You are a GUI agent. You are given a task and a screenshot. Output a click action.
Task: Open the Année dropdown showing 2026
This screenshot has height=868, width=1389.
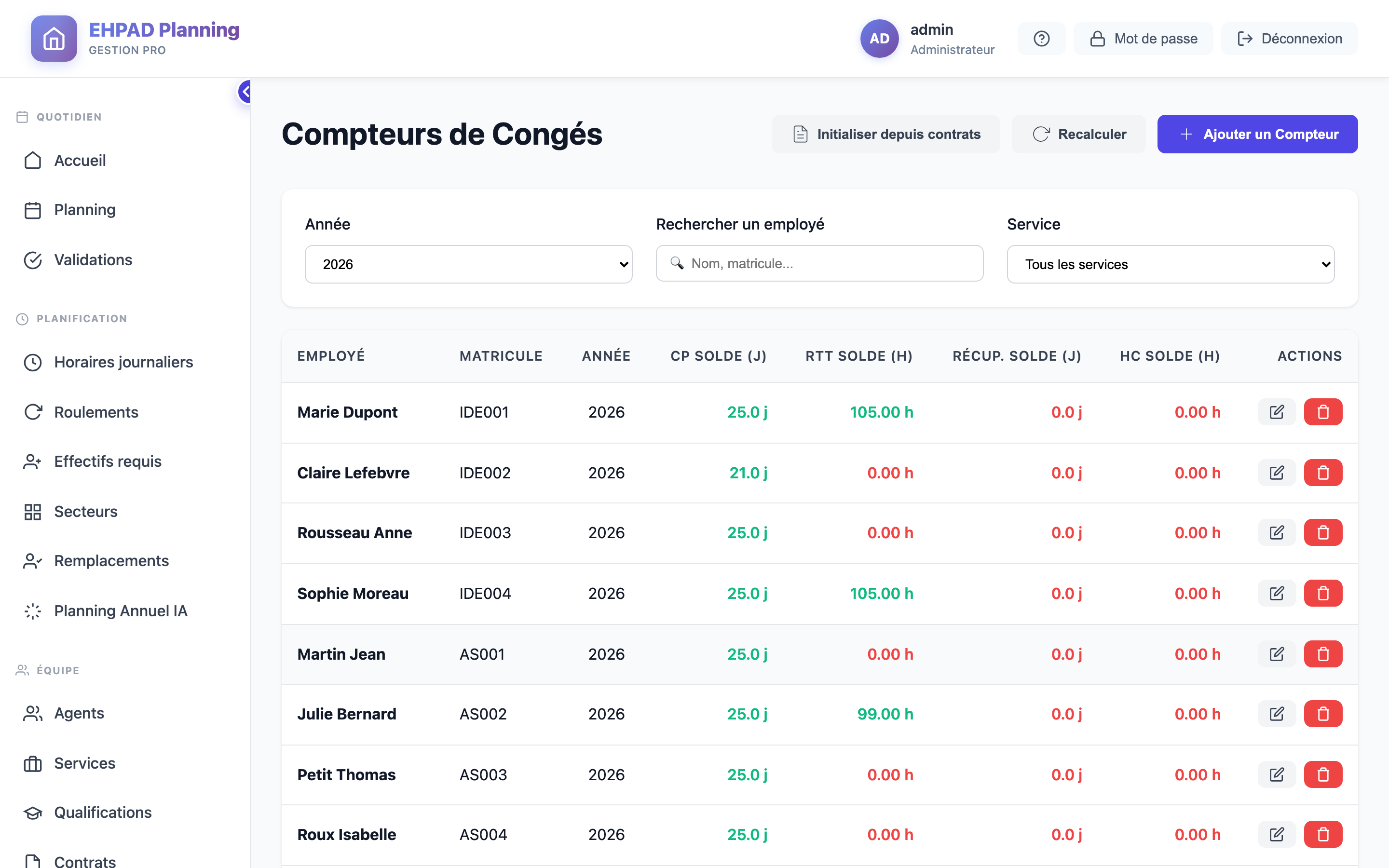click(468, 264)
